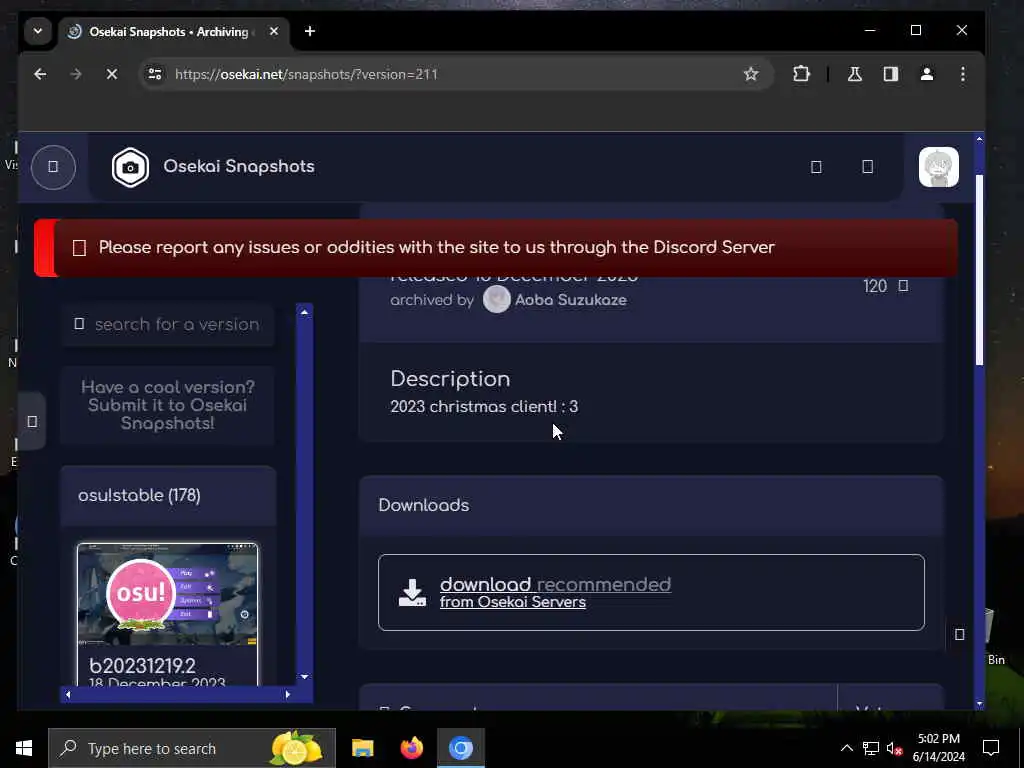Click the Description heading text
The image size is (1024, 768).
click(450, 379)
